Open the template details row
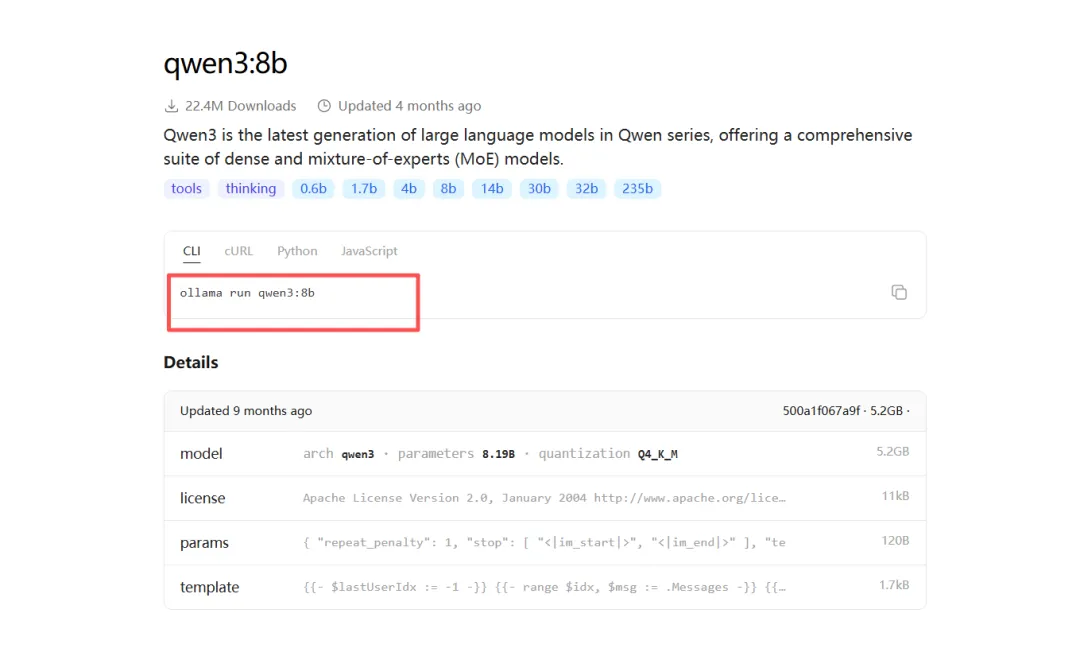The height and width of the screenshot is (652, 1080). coord(545,587)
